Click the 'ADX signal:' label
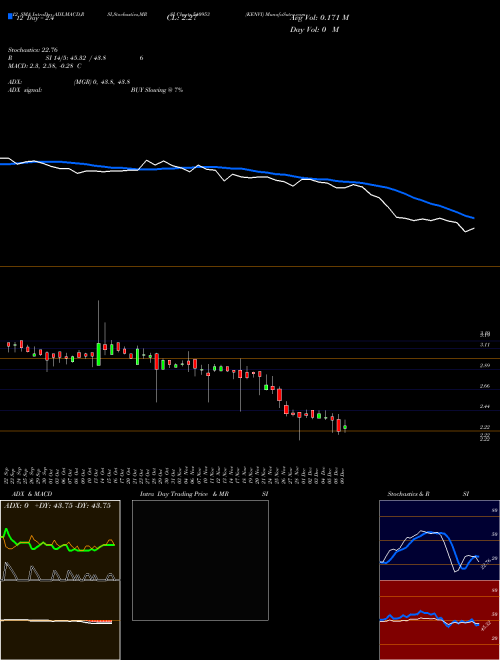The width and height of the screenshot is (500, 660). point(25,90)
